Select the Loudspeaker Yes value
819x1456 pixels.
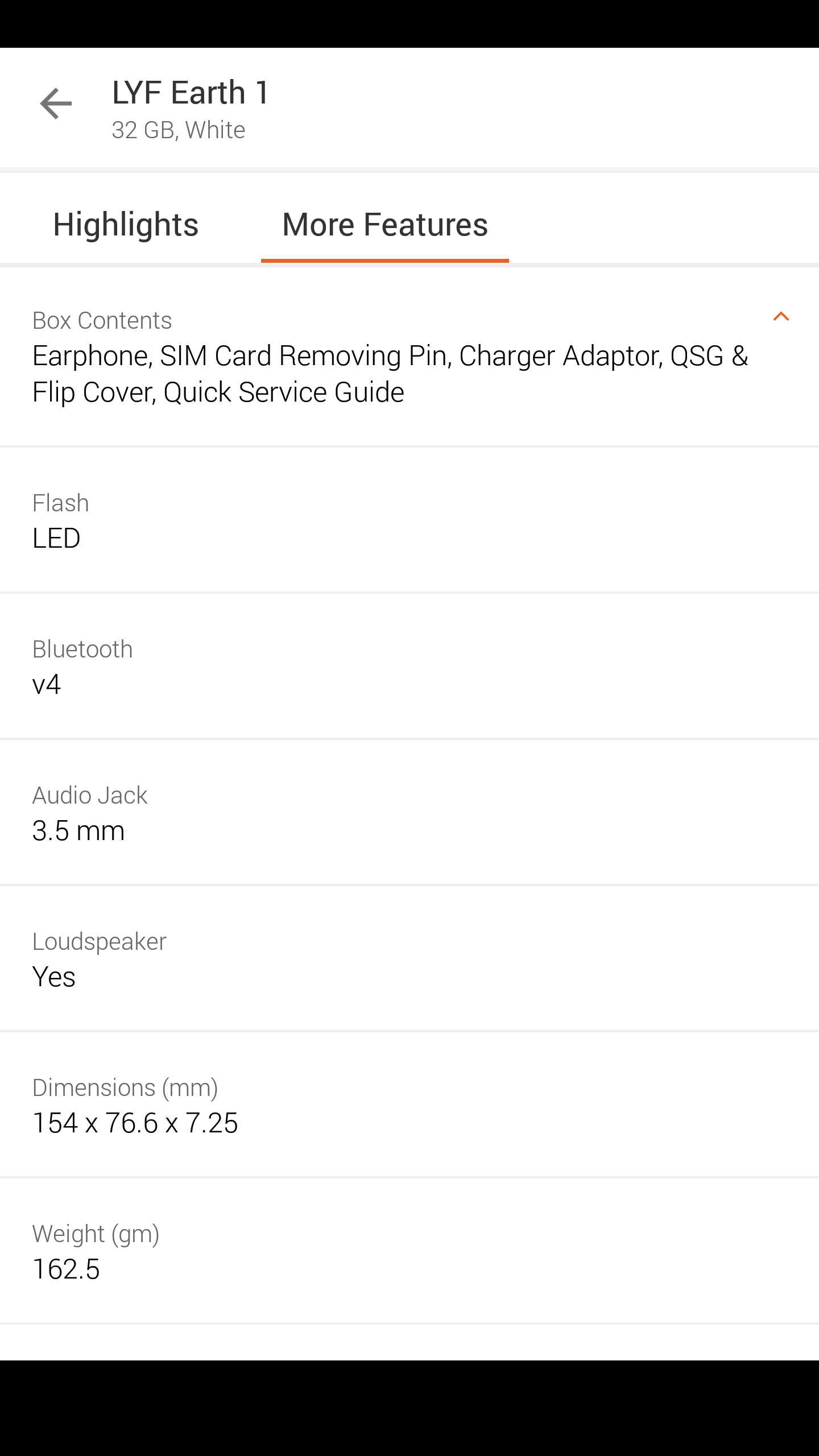coord(54,977)
